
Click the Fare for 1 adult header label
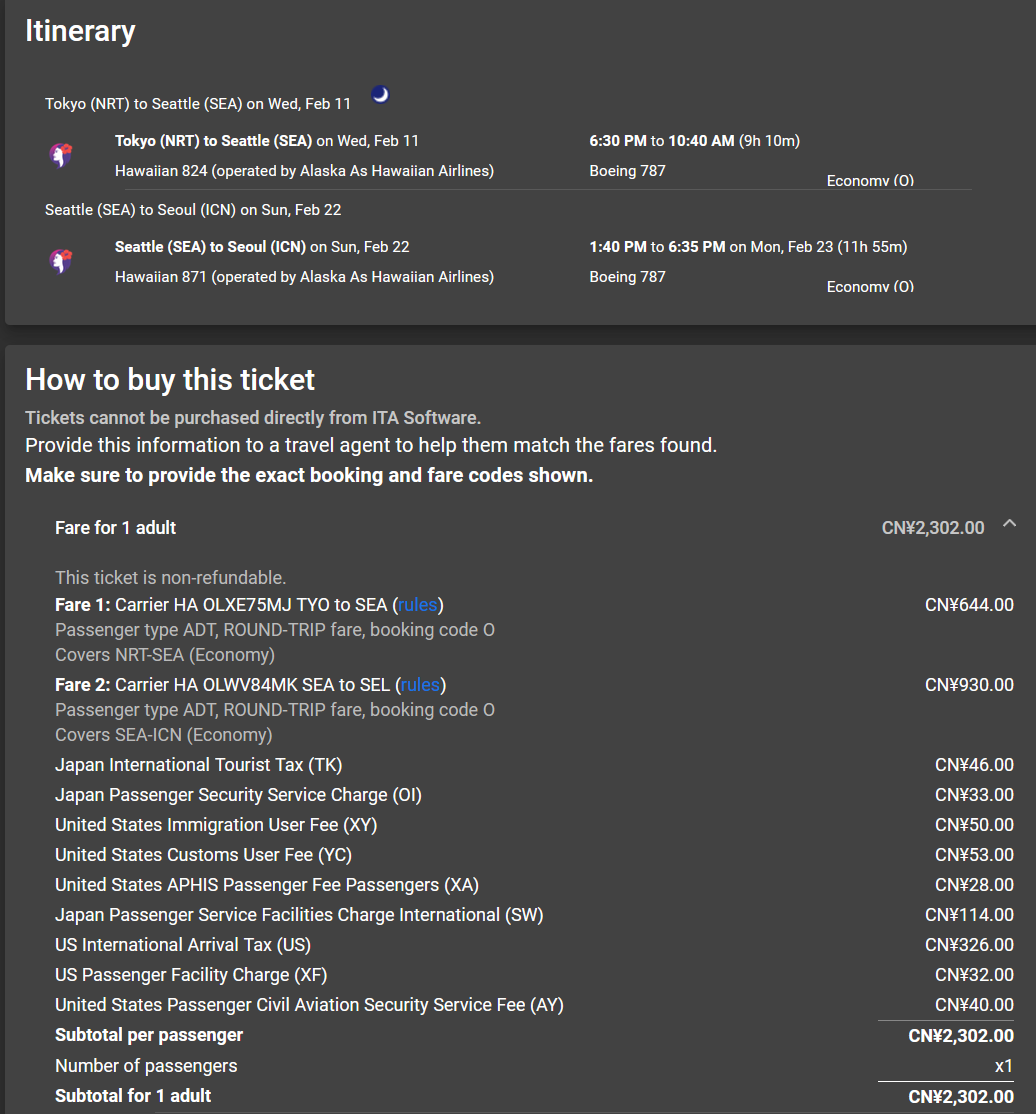pyautogui.click(x=115, y=528)
